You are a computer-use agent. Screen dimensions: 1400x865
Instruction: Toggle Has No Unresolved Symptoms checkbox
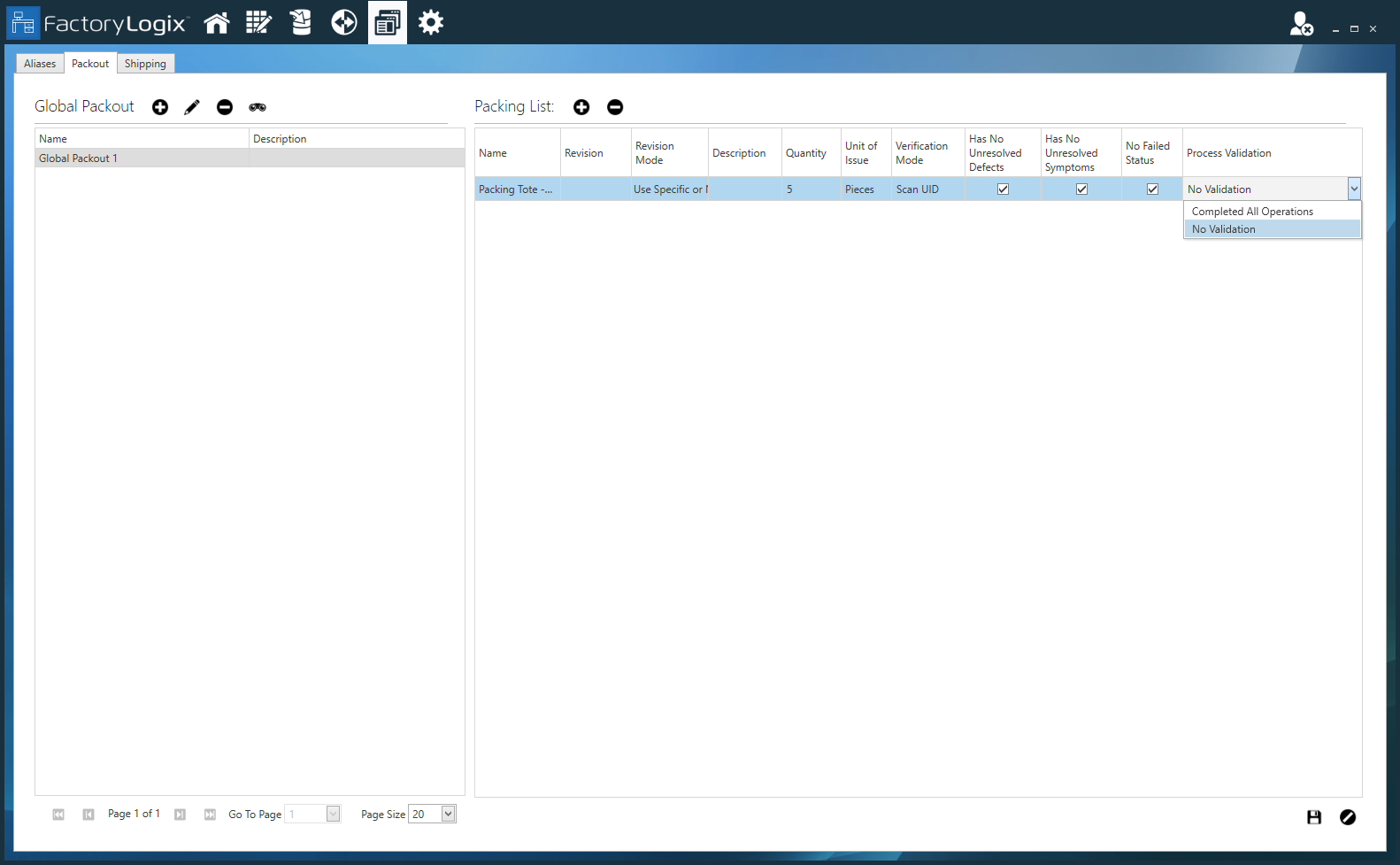coord(1081,189)
